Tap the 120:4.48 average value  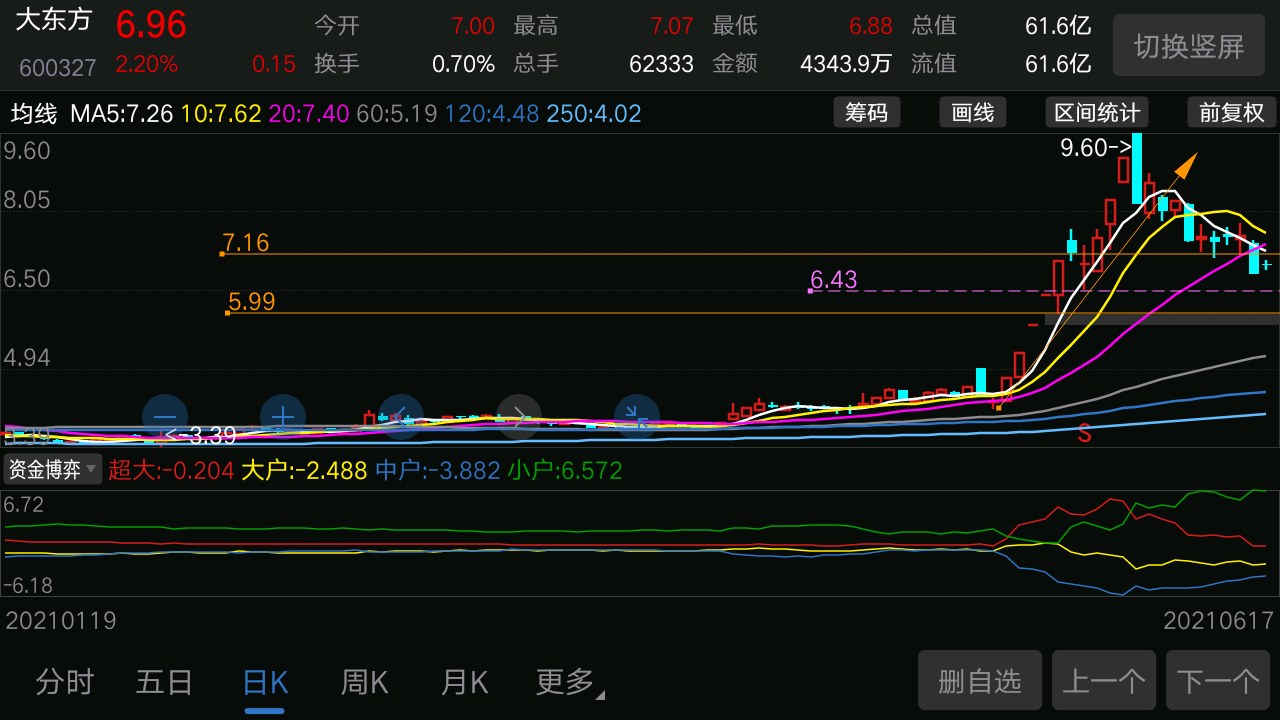coord(492,113)
